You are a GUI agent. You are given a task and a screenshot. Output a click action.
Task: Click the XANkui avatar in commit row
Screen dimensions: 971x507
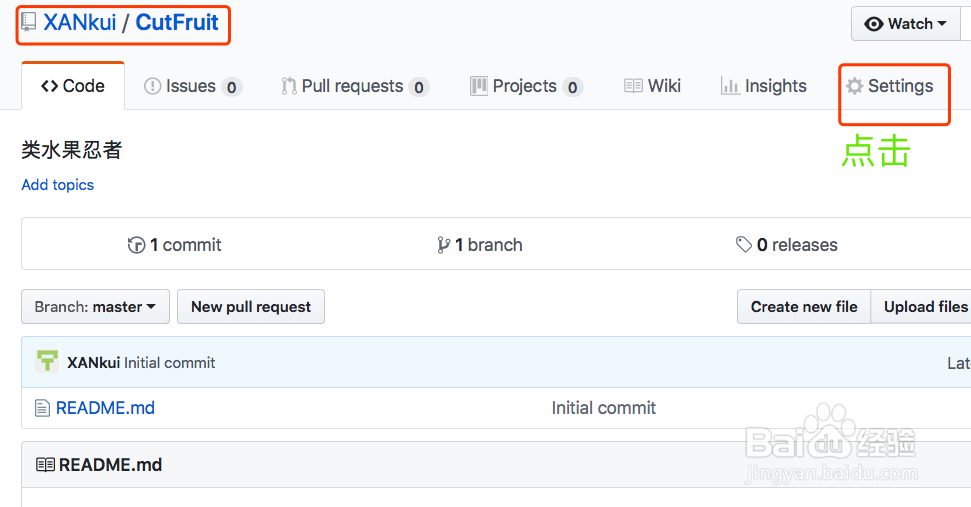[x=47, y=362]
